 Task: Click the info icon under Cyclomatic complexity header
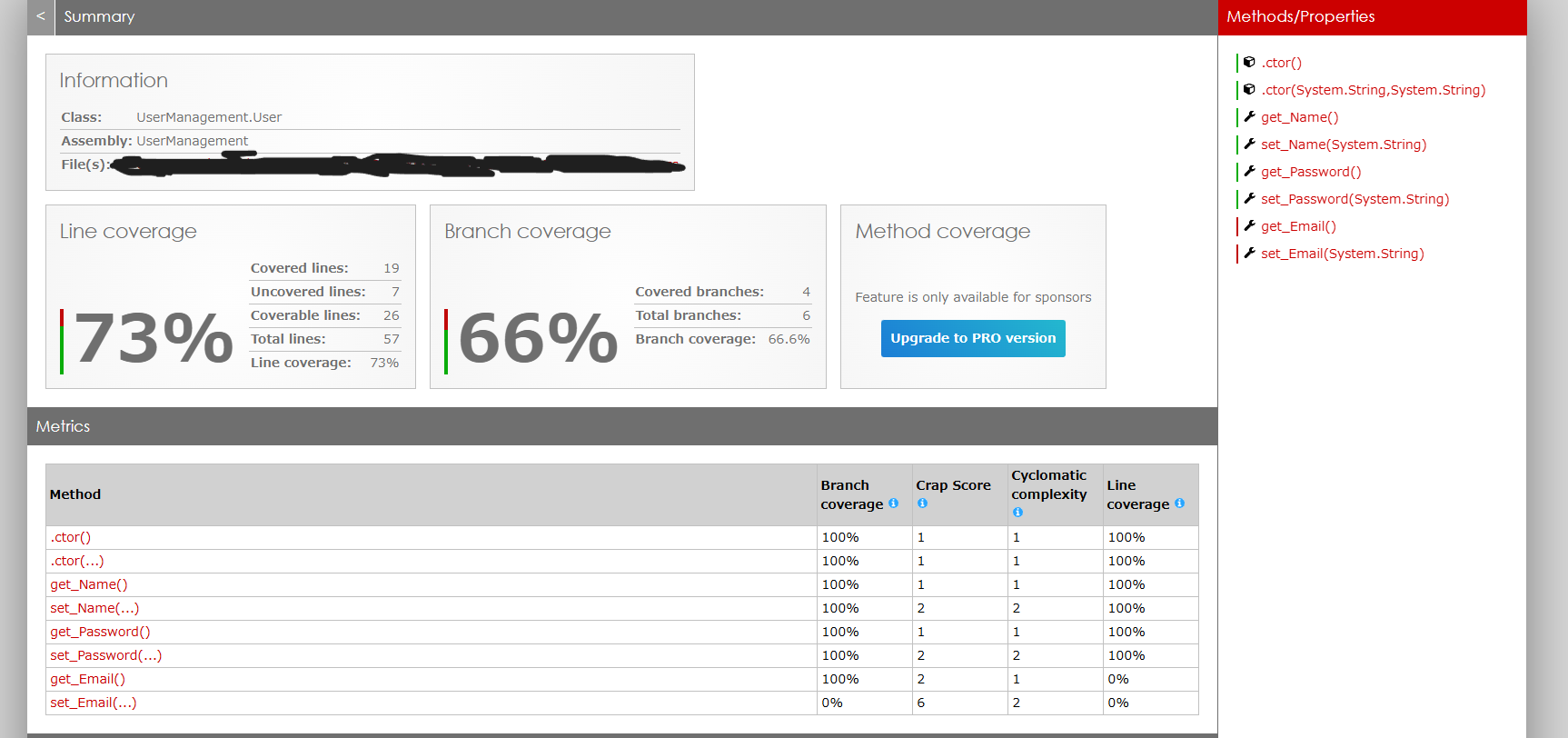click(x=1017, y=513)
